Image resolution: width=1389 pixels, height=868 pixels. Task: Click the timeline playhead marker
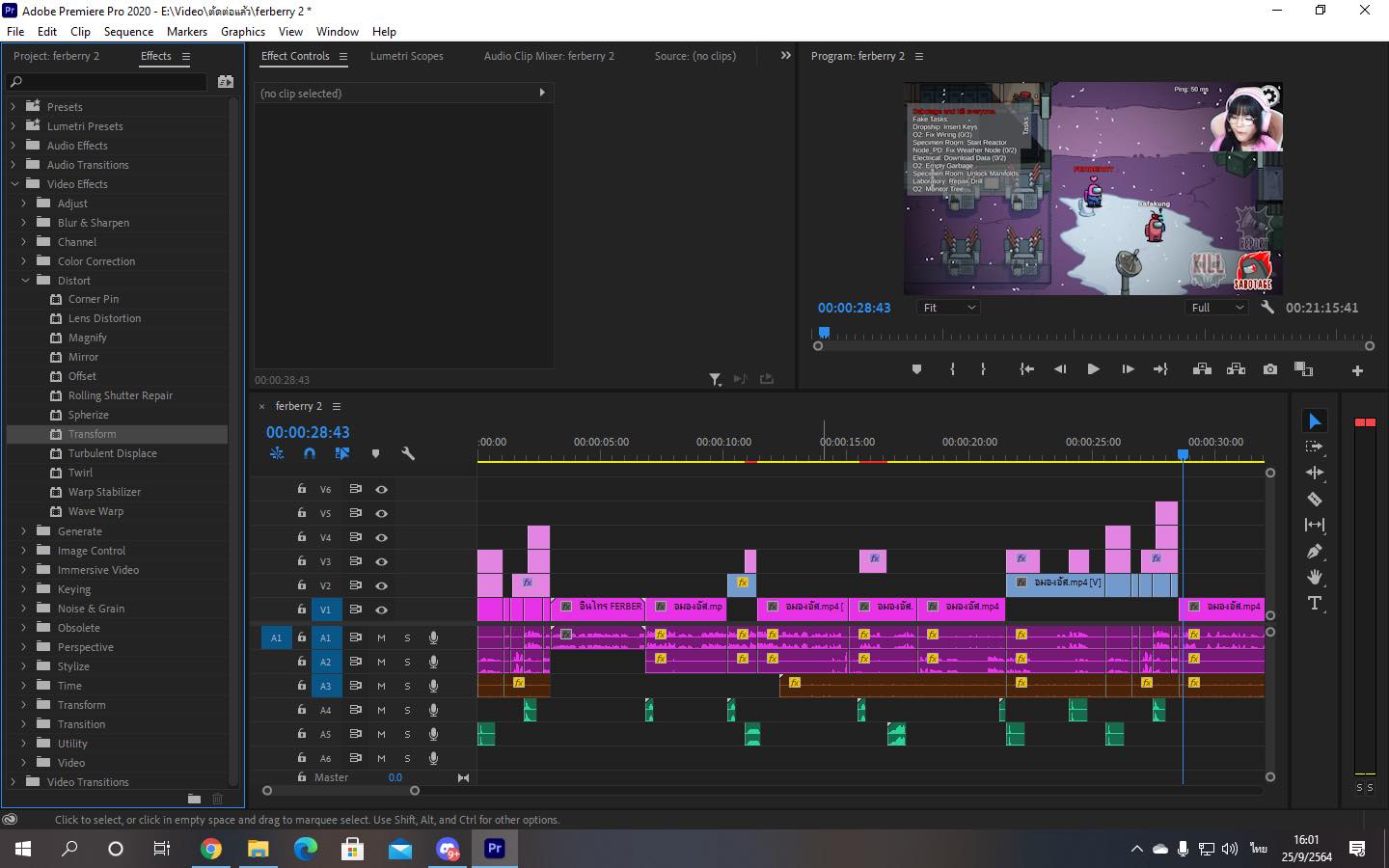tap(1183, 454)
